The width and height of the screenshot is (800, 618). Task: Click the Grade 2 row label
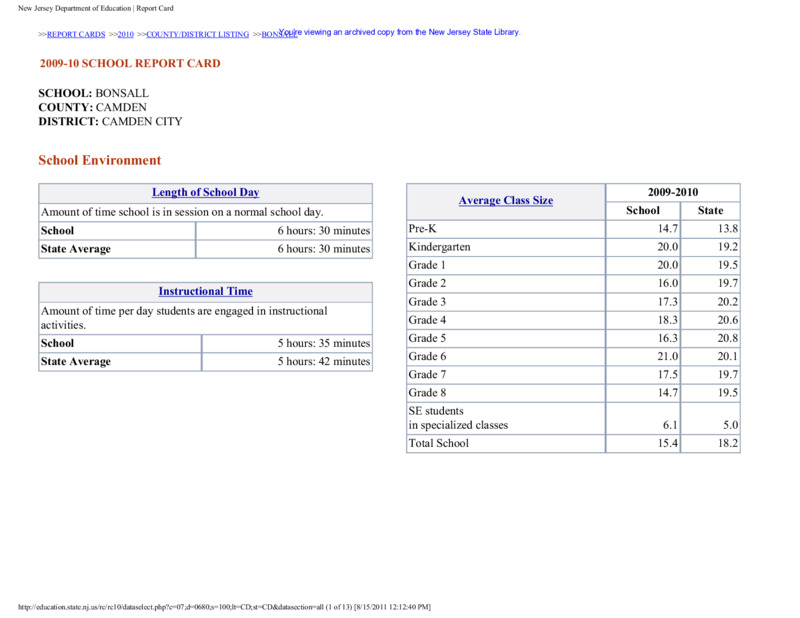pos(427,283)
